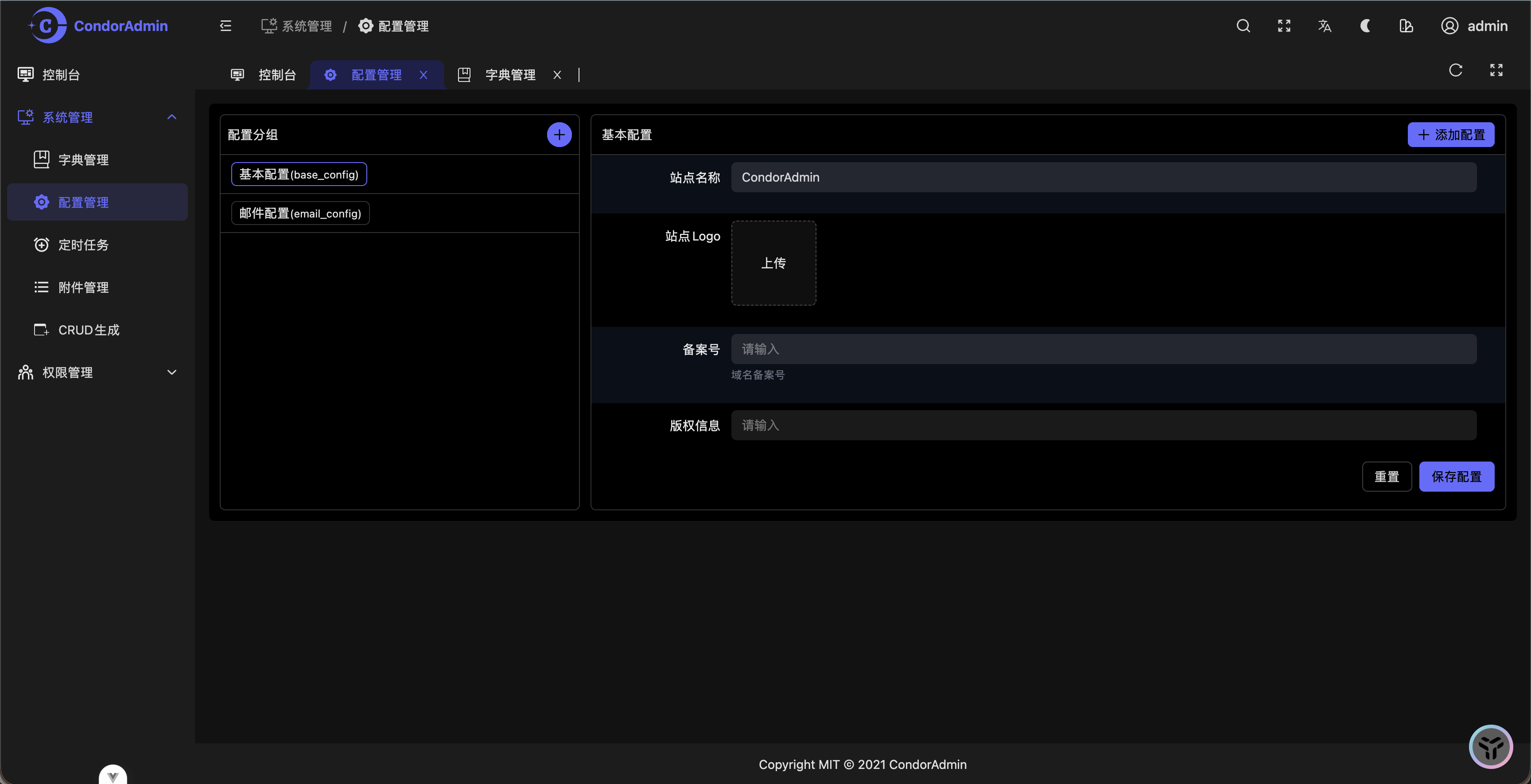Collapse the sidebar menu icon
This screenshot has width=1531, height=784.
point(225,26)
